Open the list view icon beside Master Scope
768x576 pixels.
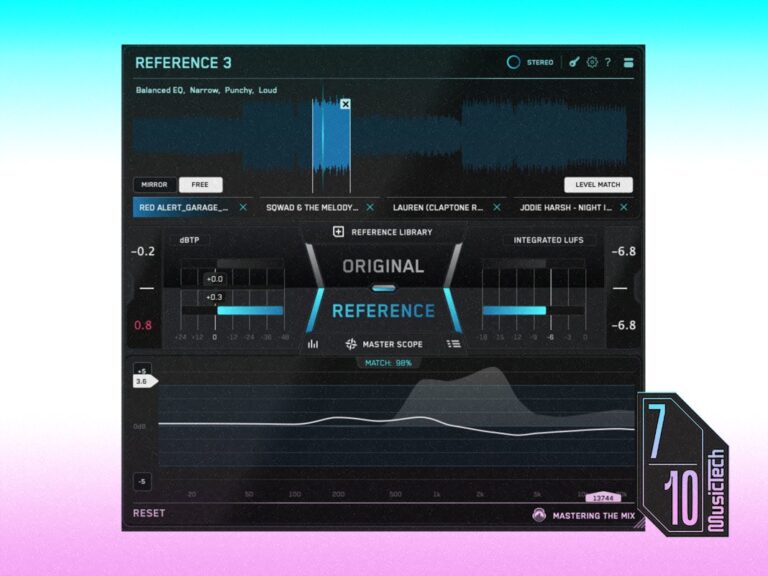coord(454,344)
